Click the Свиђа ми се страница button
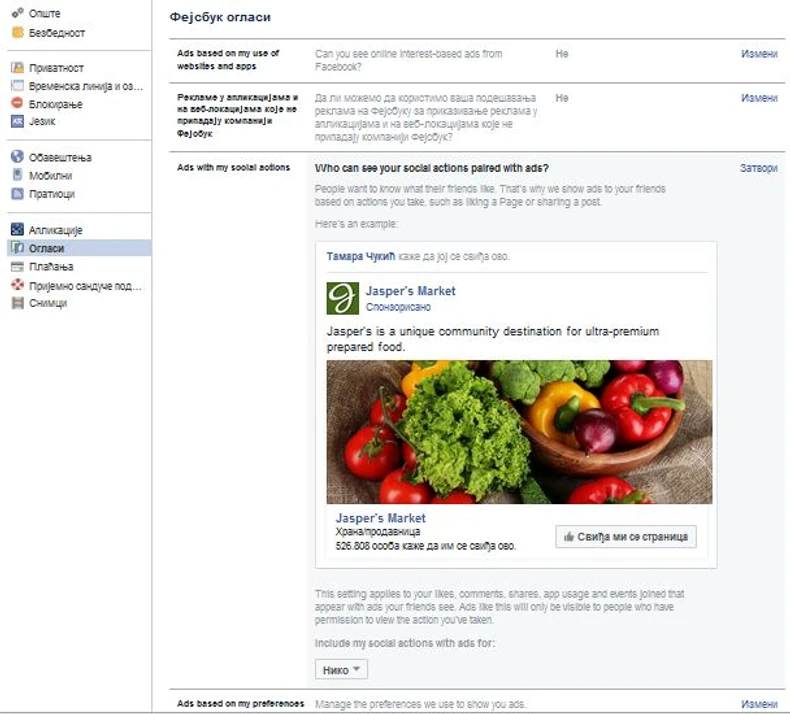The width and height of the screenshot is (790, 714). click(626, 537)
